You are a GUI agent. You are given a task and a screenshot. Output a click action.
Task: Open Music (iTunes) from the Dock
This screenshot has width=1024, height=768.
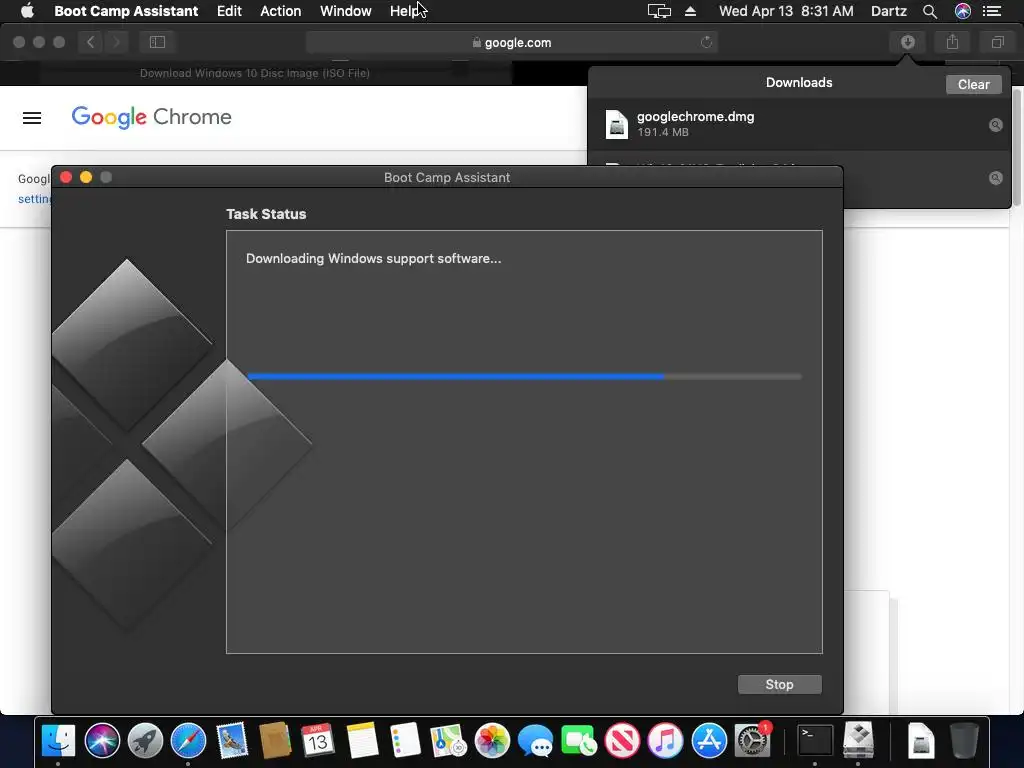click(665, 741)
